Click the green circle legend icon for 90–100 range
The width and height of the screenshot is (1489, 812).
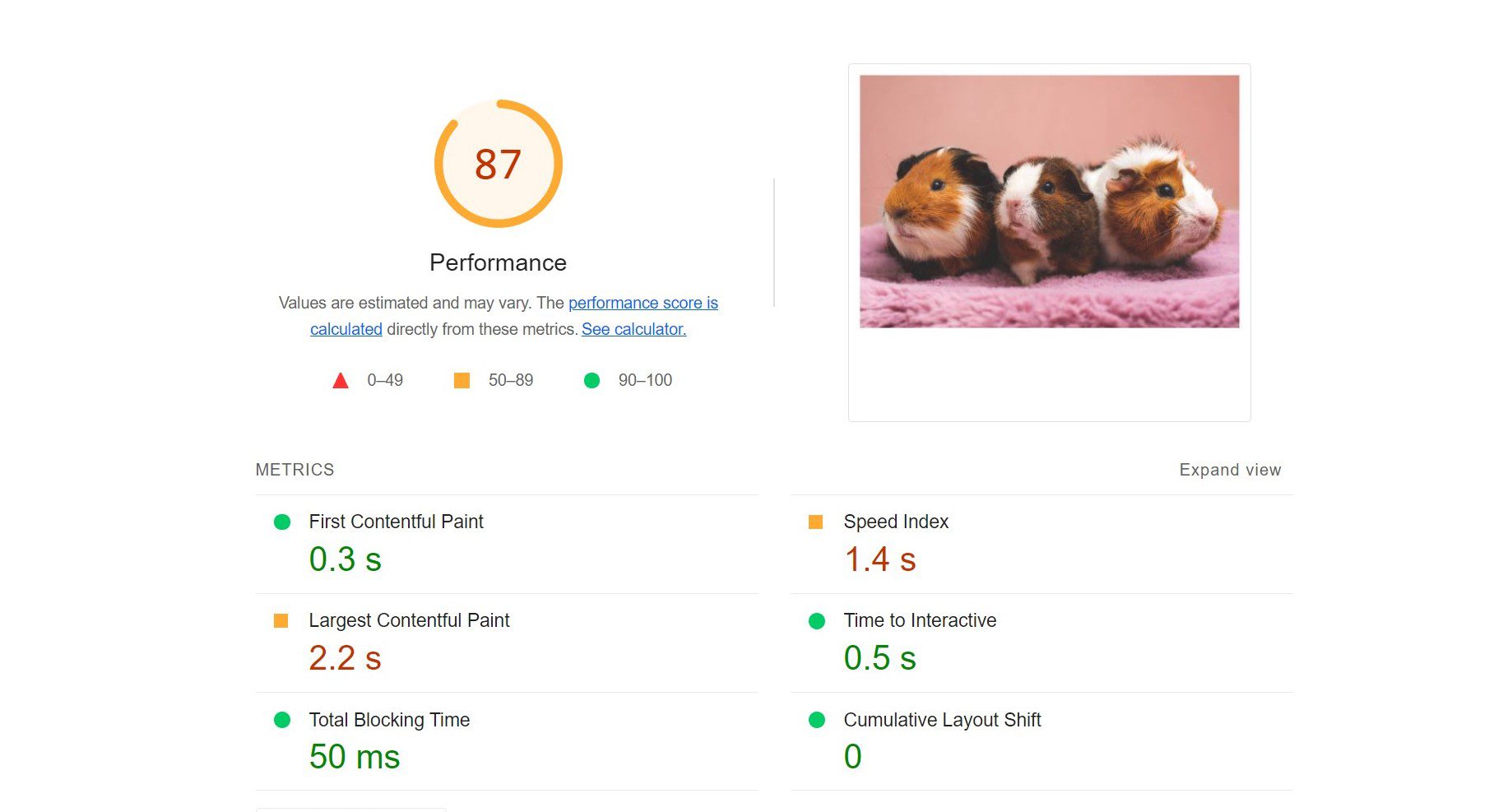591,380
